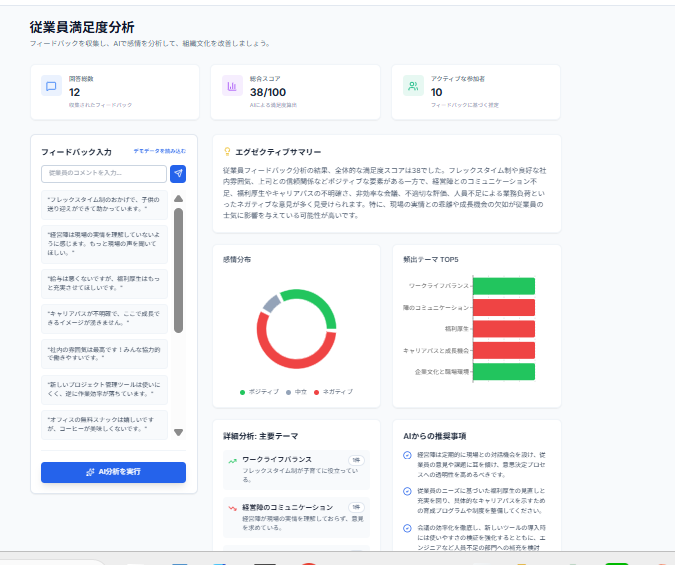
Task: Focus the 従業員のコメントを入力 text field
Action: coord(103,173)
